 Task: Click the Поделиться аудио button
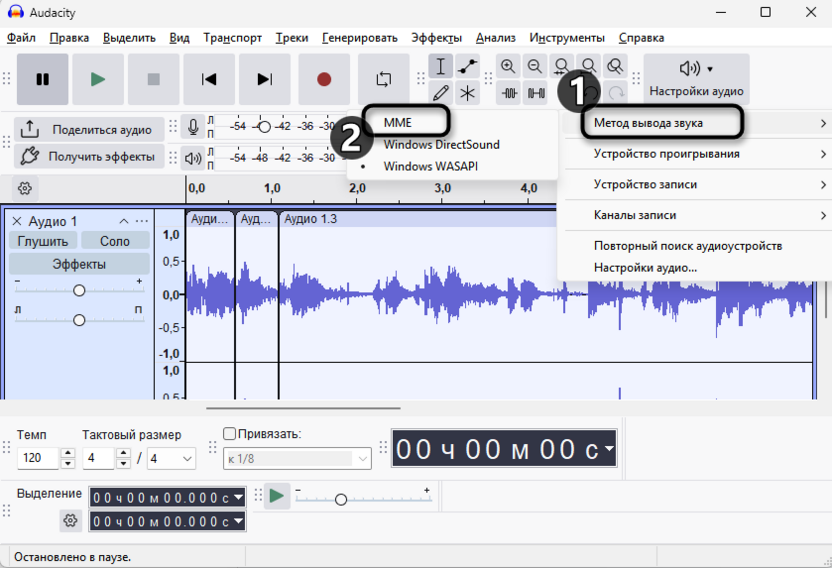point(89,130)
